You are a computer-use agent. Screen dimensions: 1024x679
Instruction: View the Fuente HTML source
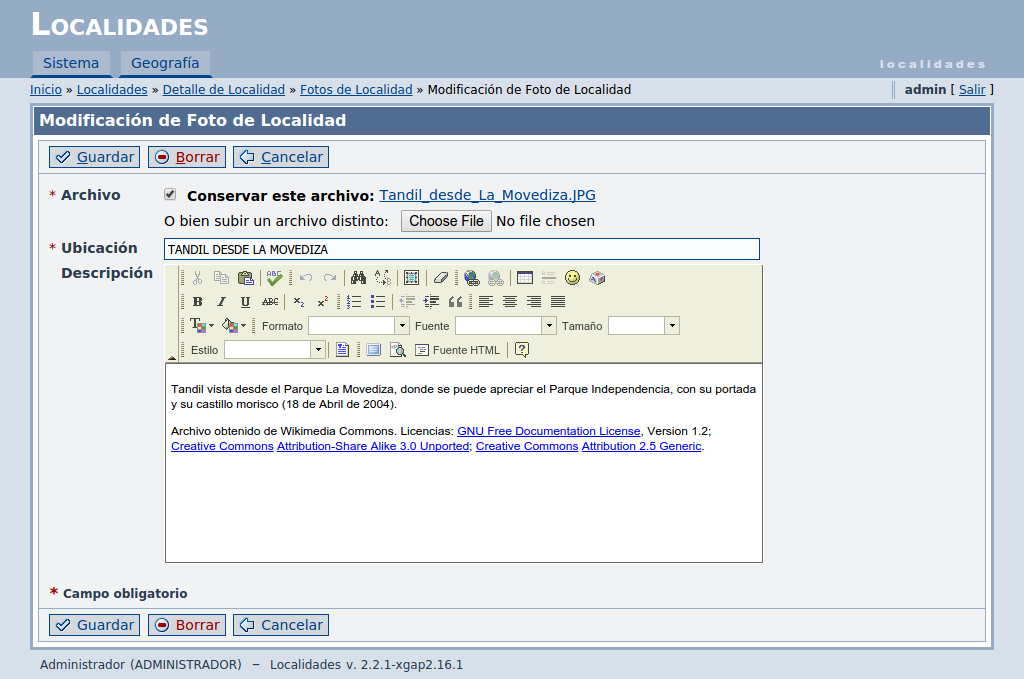tap(457, 350)
